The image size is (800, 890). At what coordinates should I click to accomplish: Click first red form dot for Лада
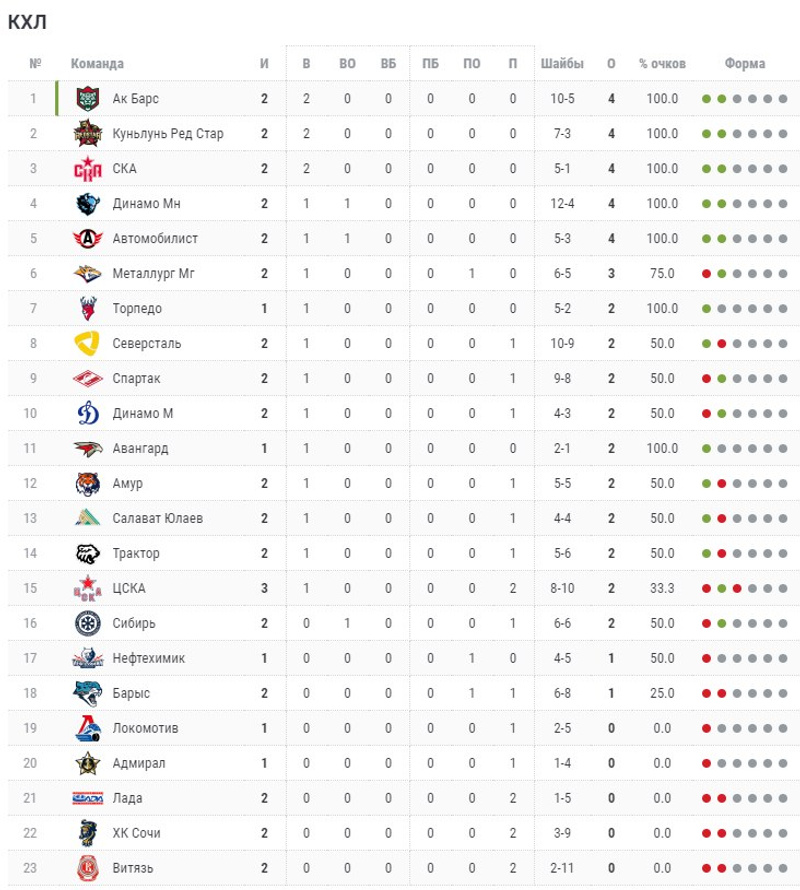(x=707, y=798)
